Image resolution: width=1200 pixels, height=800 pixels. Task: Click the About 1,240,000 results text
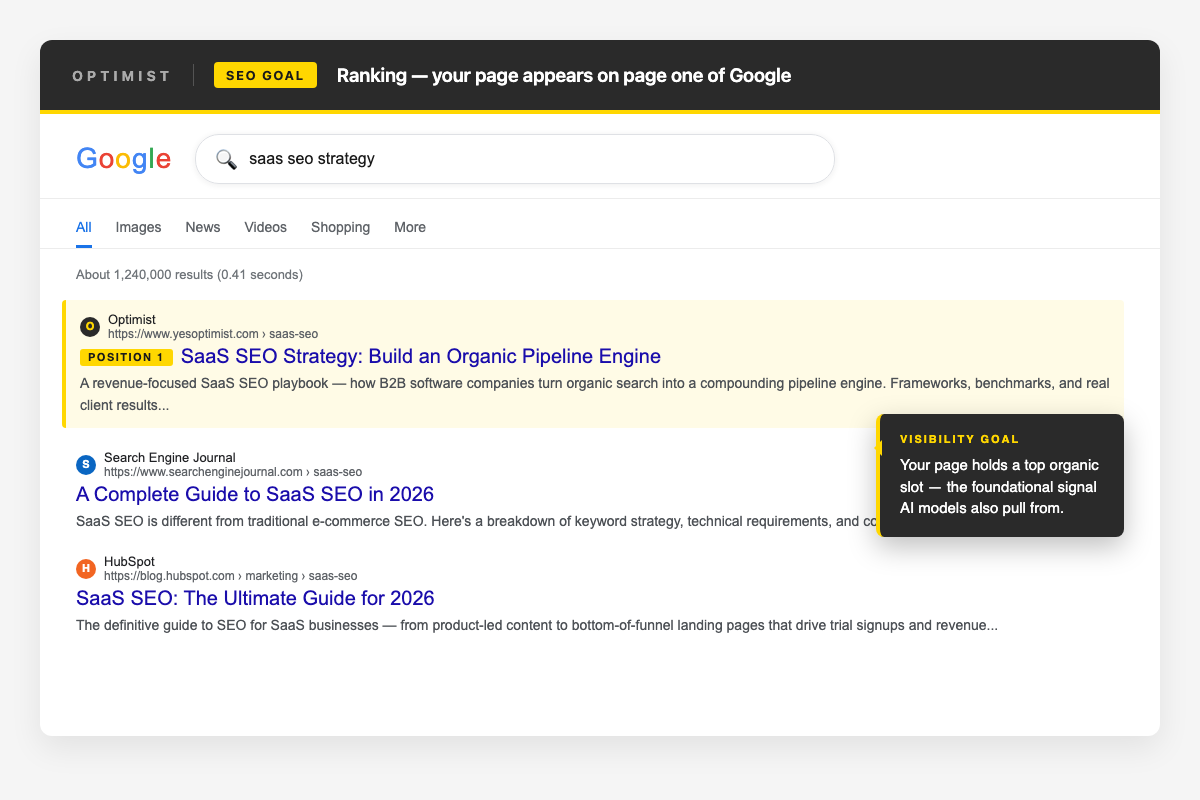click(189, 274)
